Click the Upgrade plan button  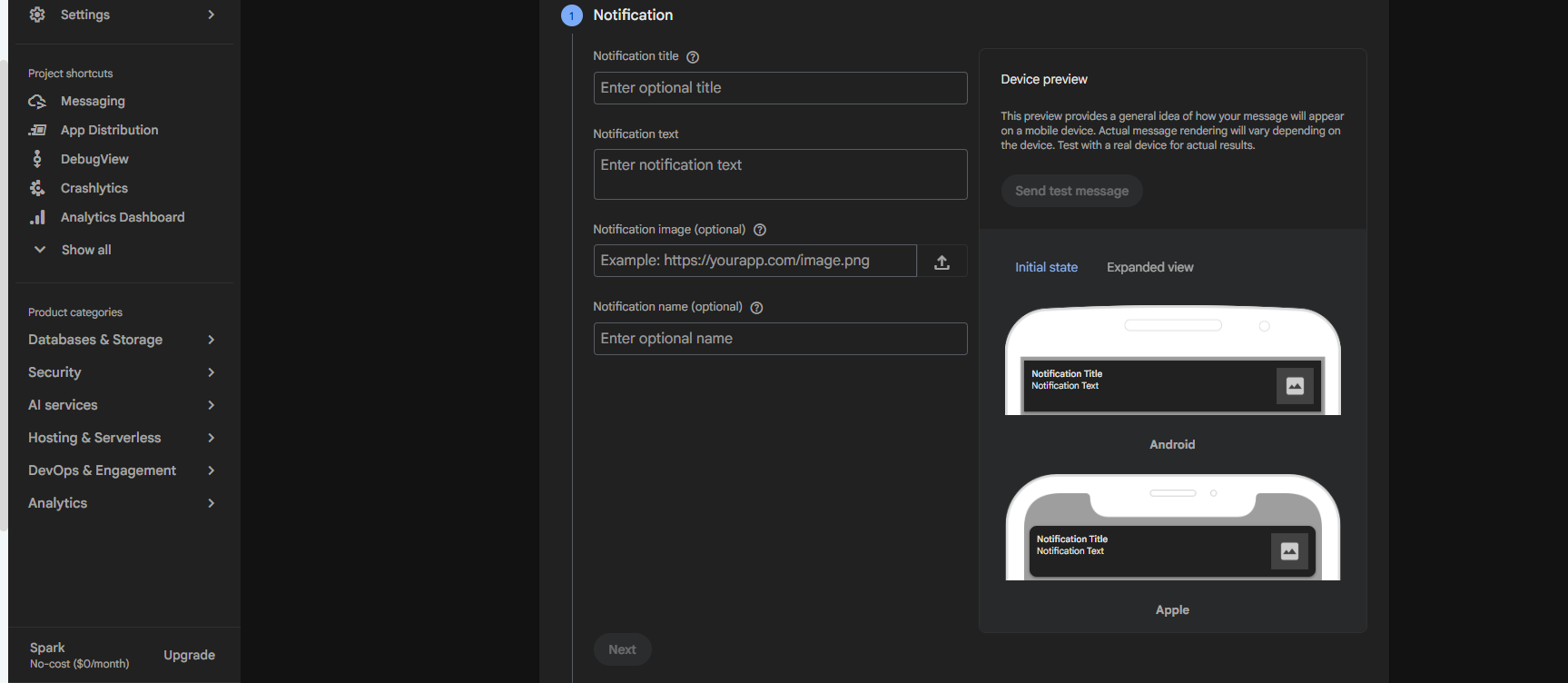[x=189, y=655]
